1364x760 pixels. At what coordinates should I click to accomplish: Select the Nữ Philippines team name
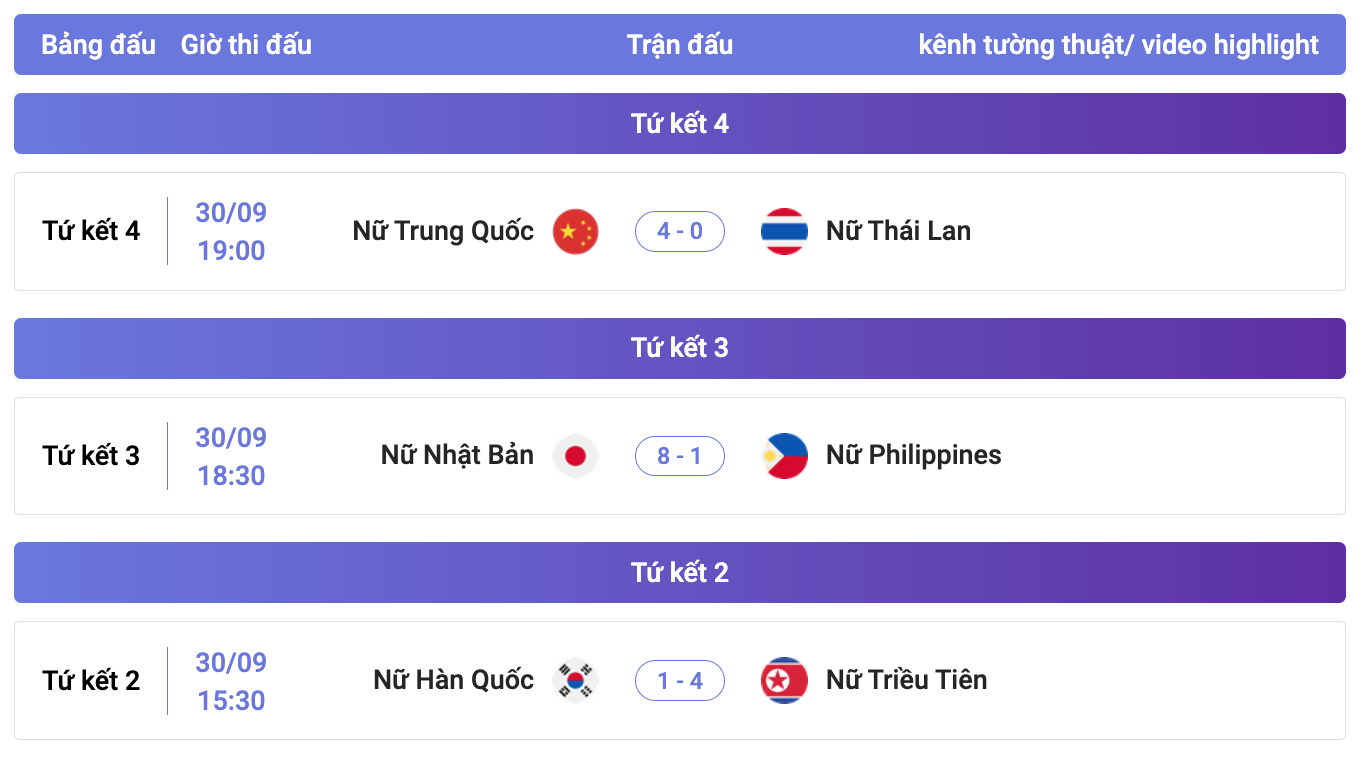coord(913,455)
